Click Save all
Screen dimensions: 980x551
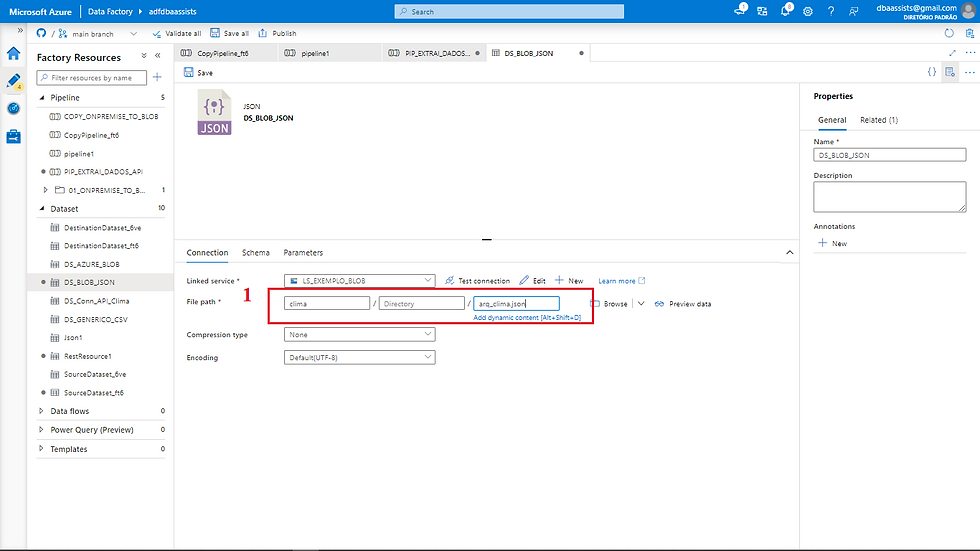pyautogui.click(x=229, y=33)
